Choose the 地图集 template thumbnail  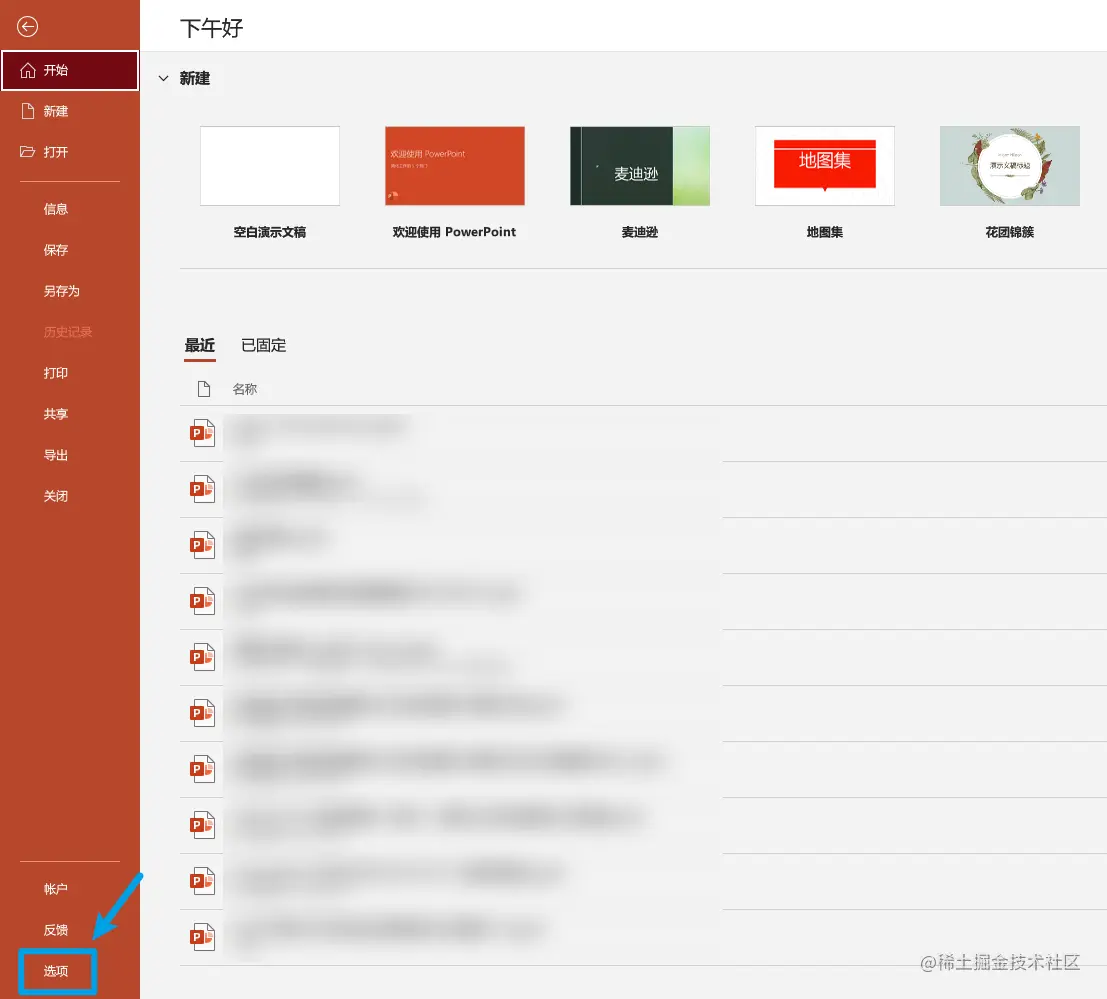[x=825, y=166]
